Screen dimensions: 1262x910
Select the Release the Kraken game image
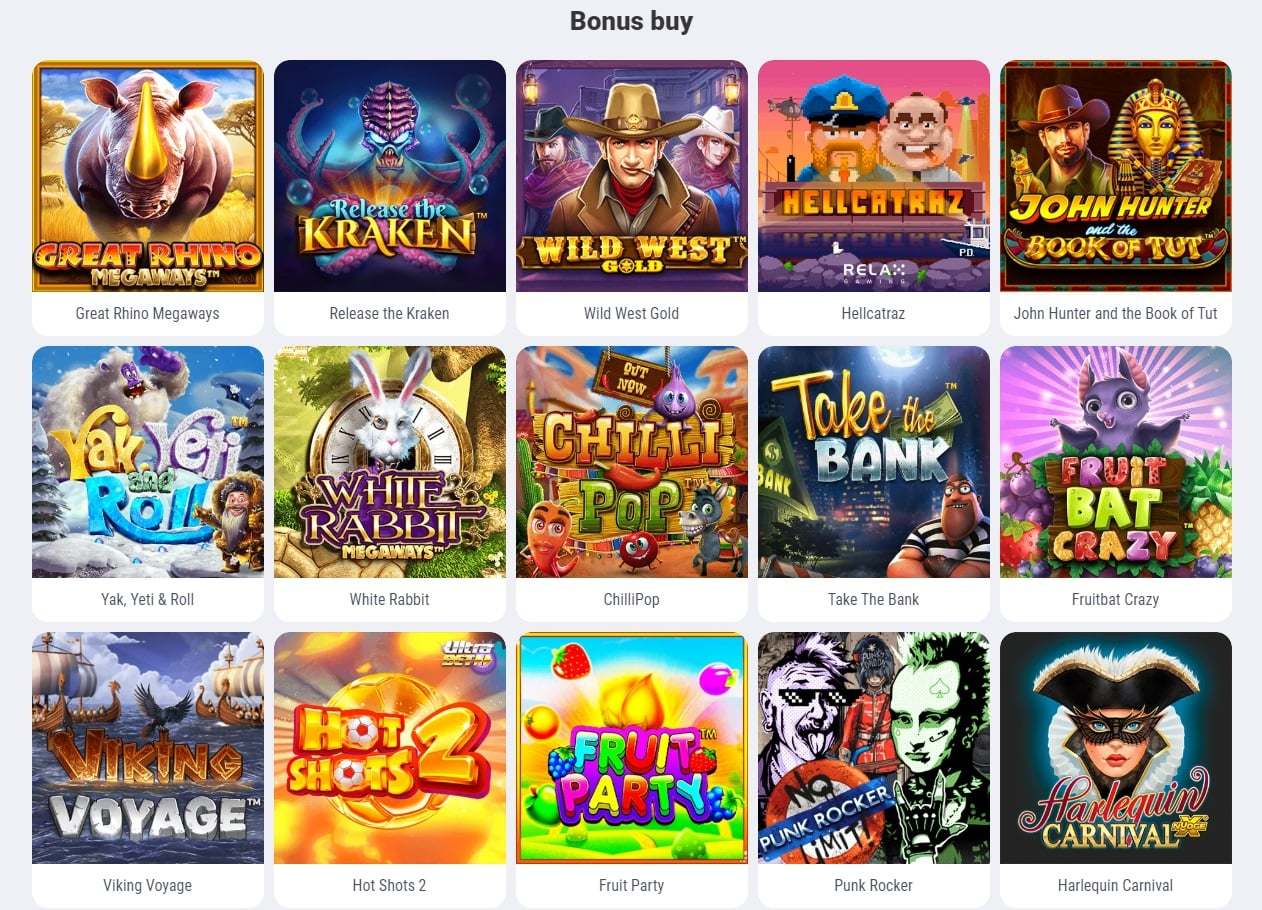tap(390, 176)
